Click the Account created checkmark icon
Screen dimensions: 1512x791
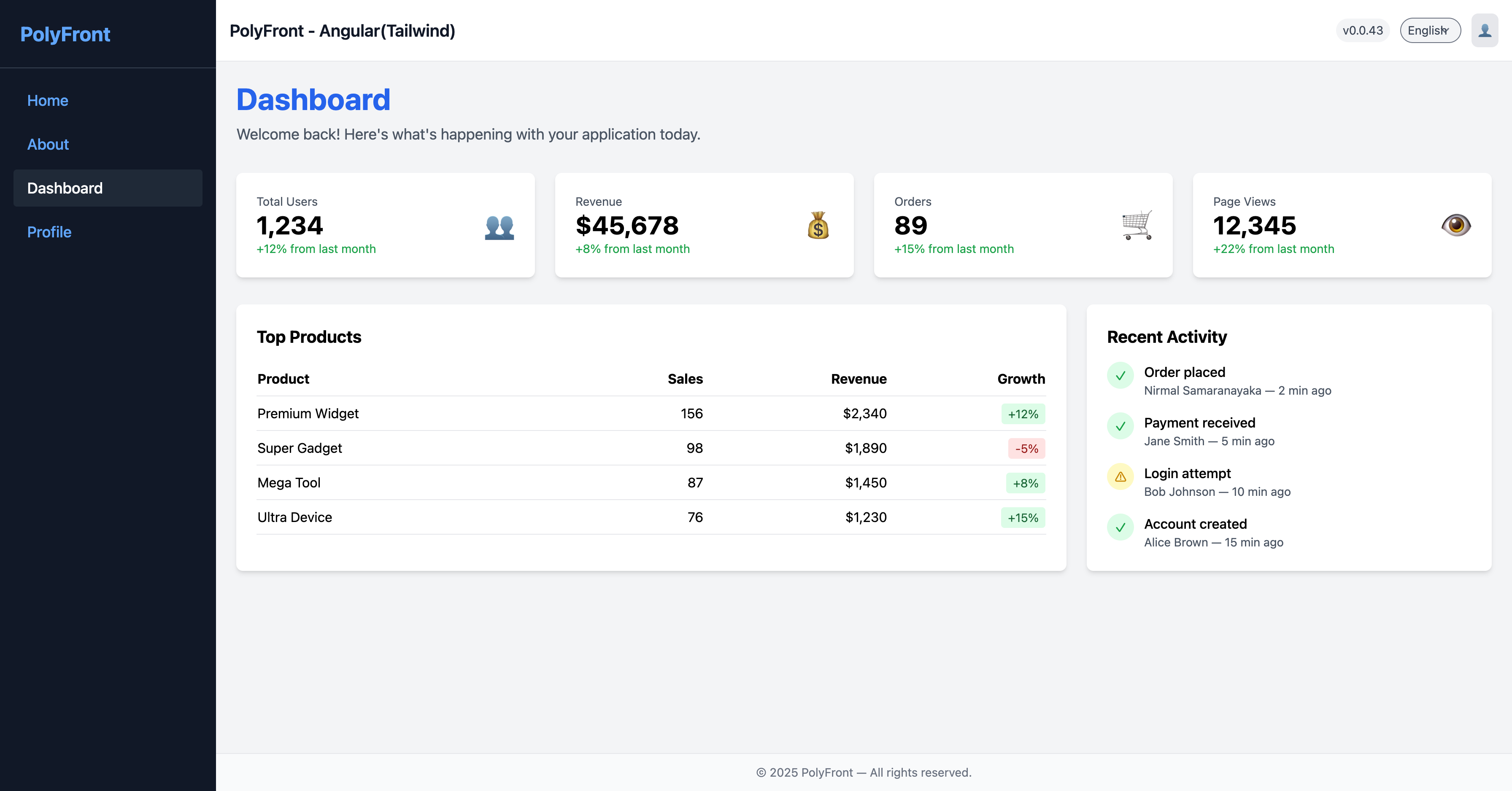(1120, 527)
